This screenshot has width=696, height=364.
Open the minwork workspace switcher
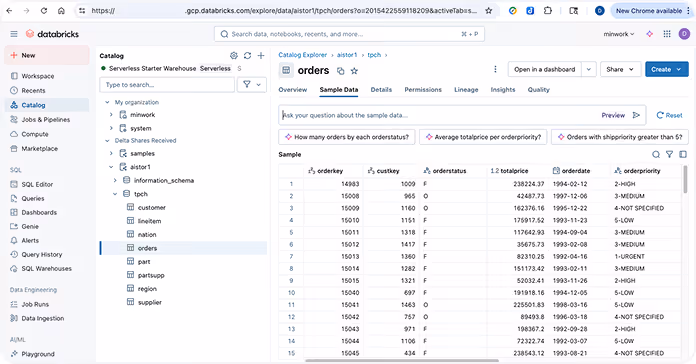click(619, 34)
